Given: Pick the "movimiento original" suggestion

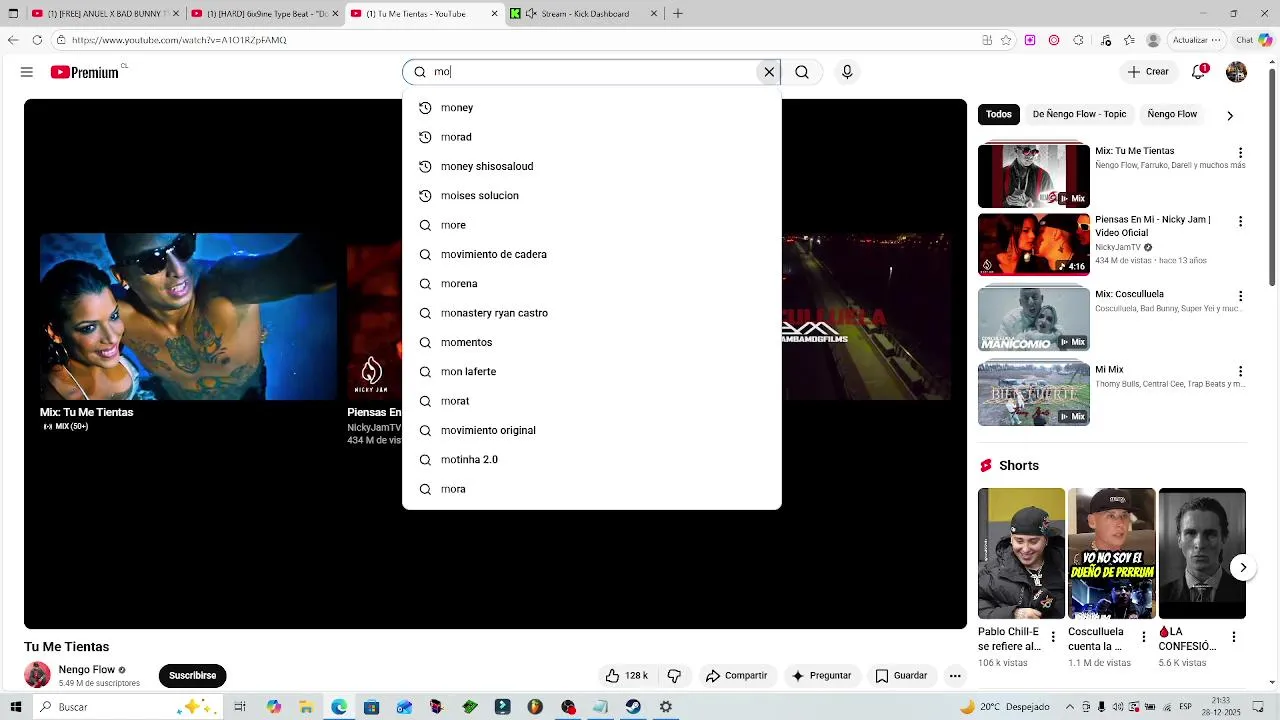Looking at the screenshot, I should [x=591, y=430].
